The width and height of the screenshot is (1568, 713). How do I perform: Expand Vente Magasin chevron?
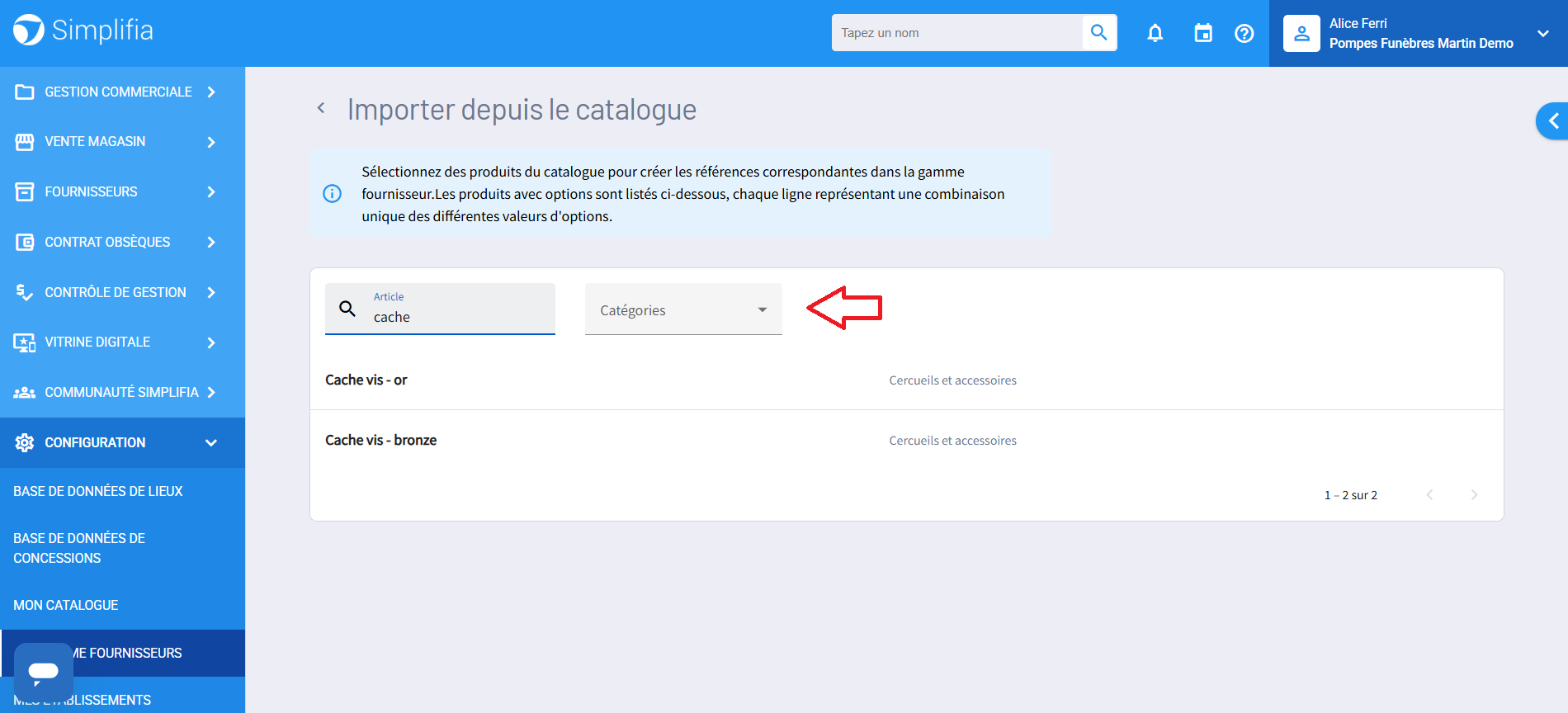[211, 142]
